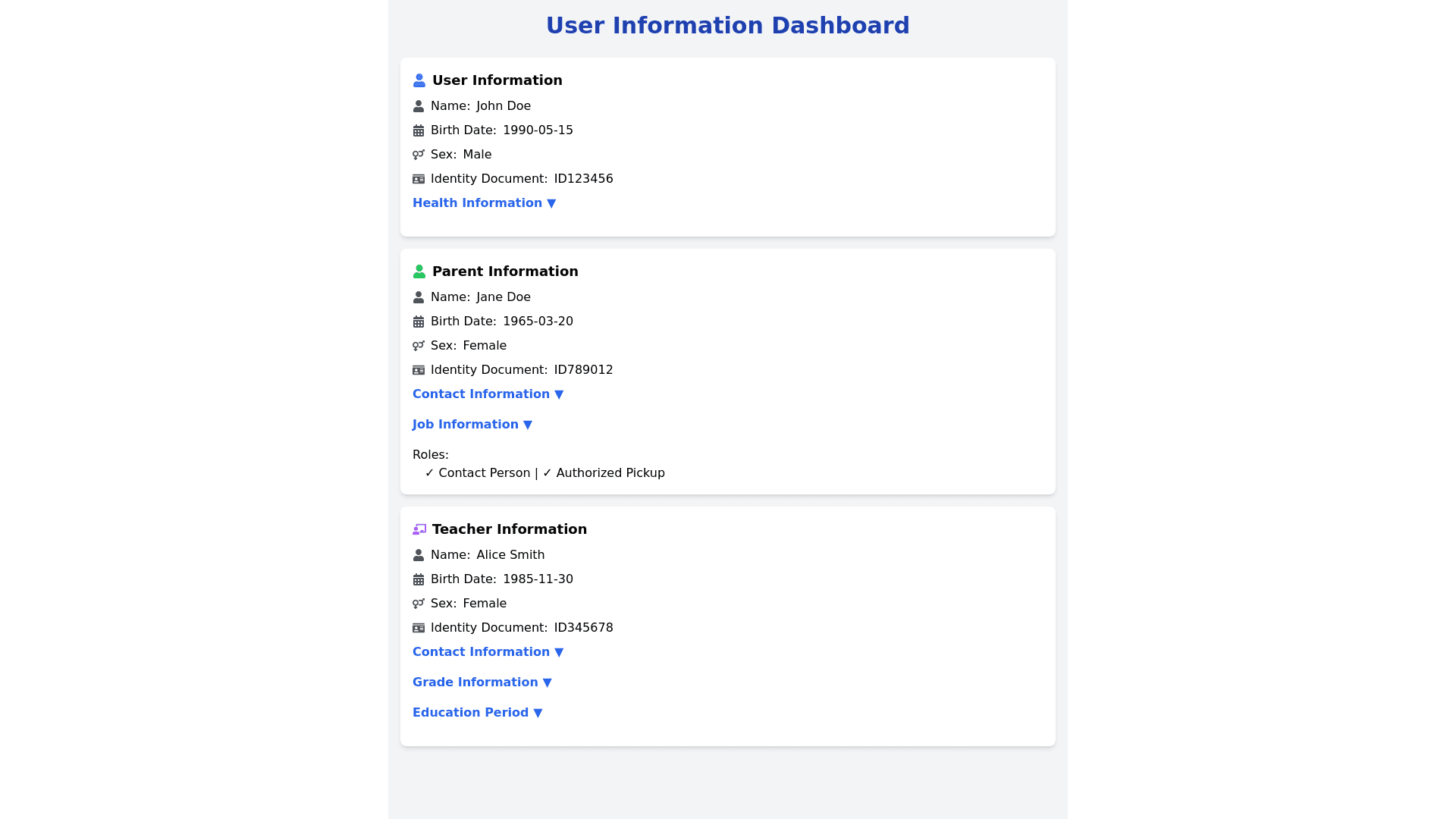The width and height of the screenshot is (1456, 819).
Task: Click the gender icon next to Sex: Male
Action: pos(419,155)
